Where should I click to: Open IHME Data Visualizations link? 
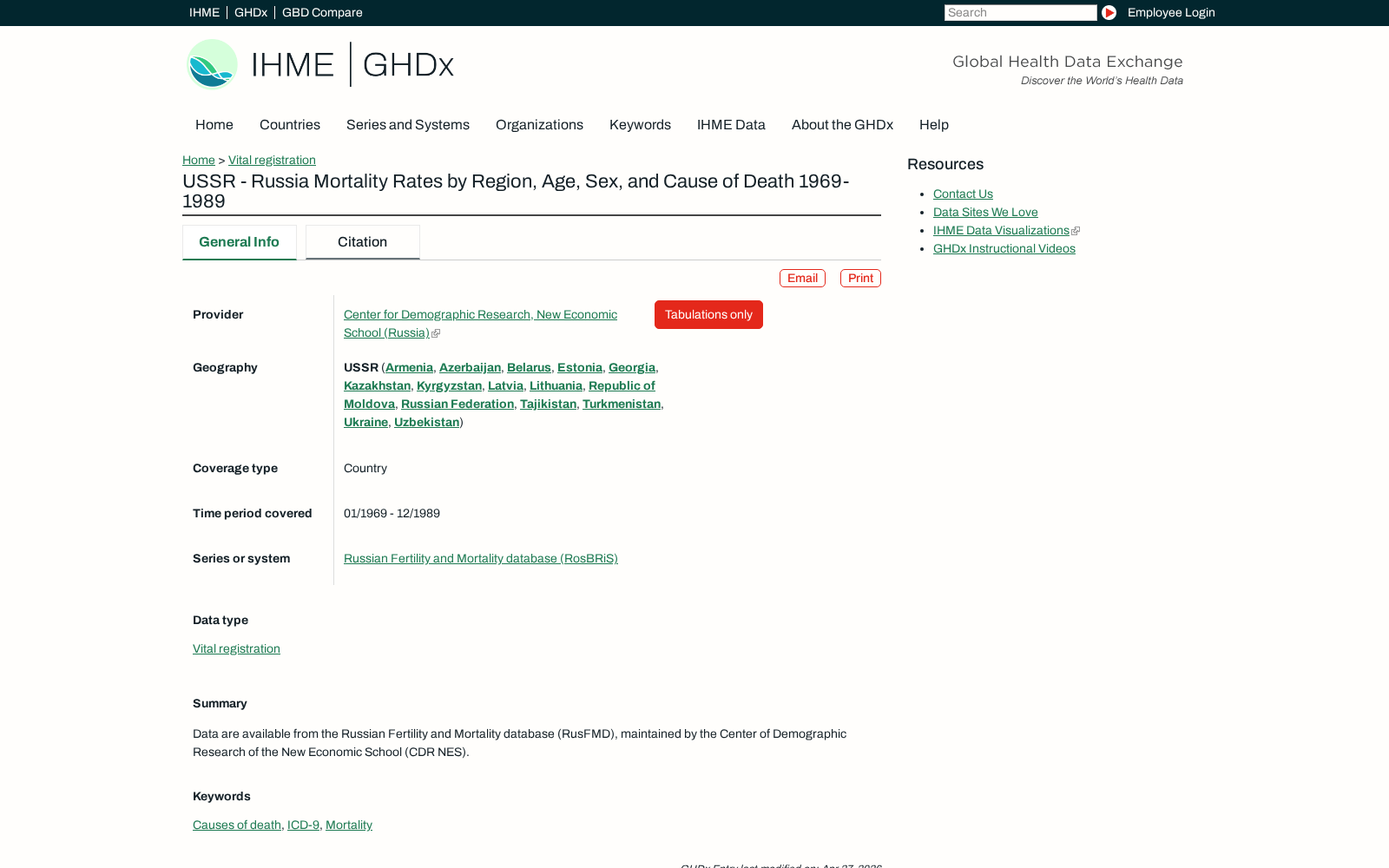click(x=1001, y=230)
